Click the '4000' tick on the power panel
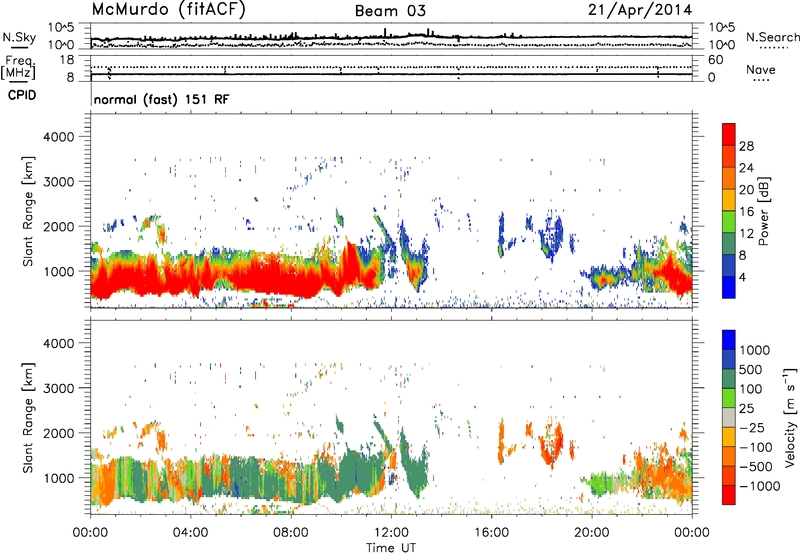800x554 pixels. point(59,137)
